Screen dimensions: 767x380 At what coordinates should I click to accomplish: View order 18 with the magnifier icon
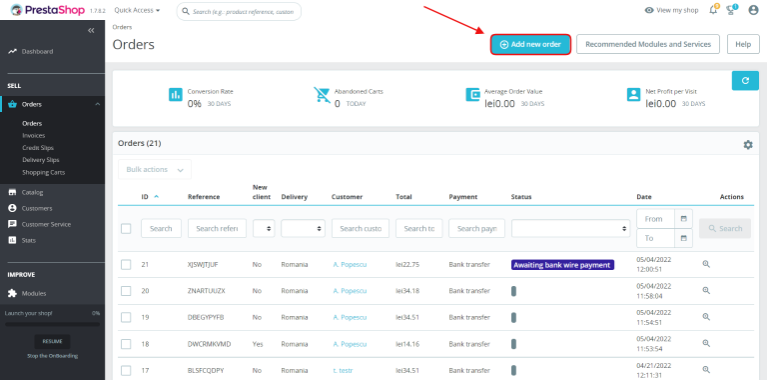(x=706, y=343)
